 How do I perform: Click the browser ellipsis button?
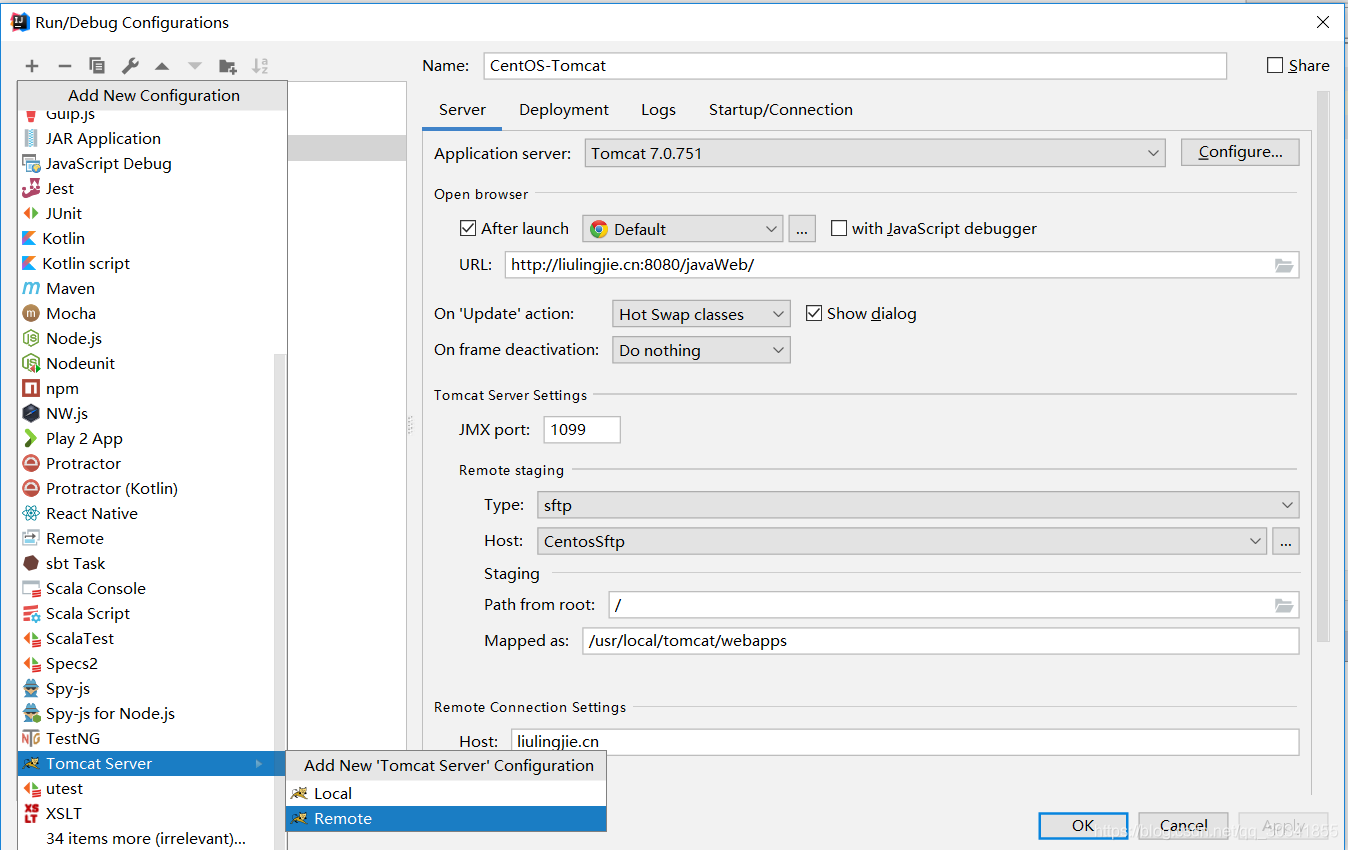[x=802, y=229]
